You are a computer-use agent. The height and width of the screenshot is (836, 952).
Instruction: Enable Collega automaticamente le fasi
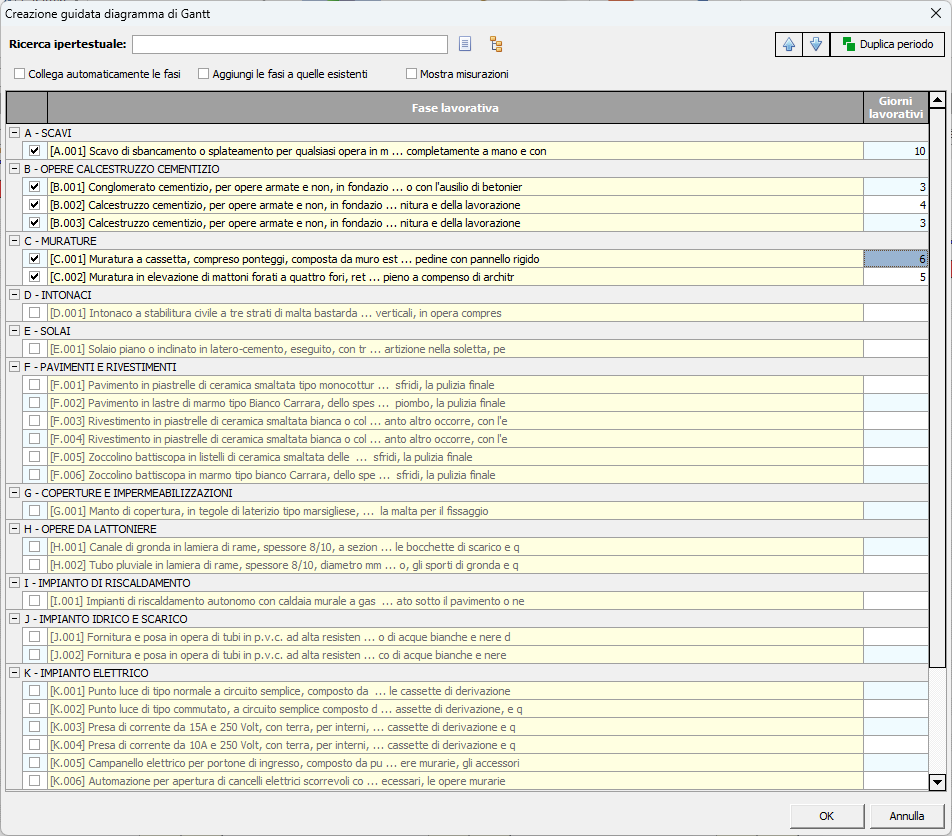(20, 74)
